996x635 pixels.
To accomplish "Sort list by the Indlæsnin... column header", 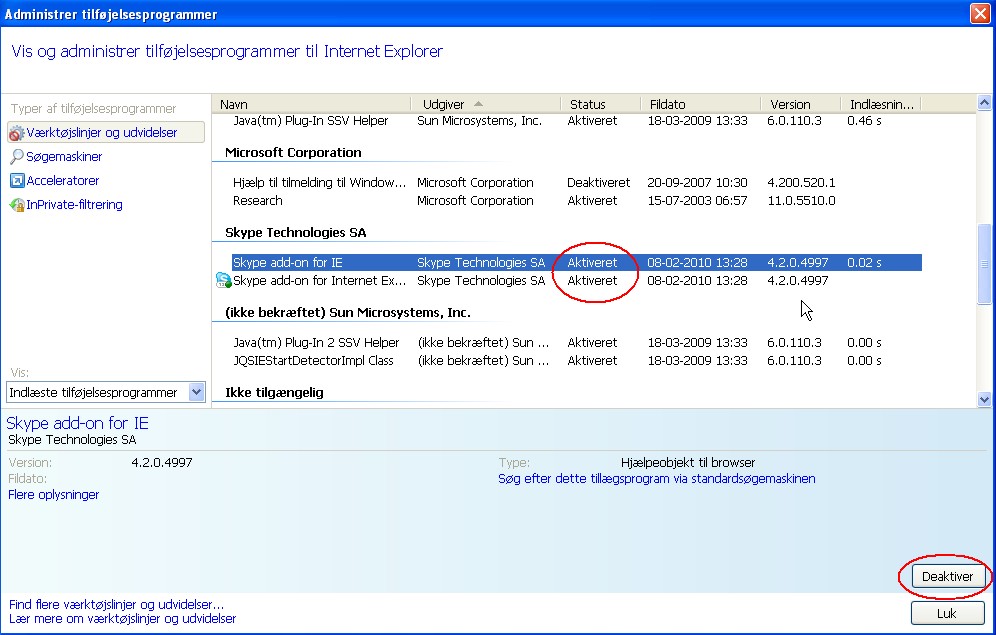I will tap(882, 104).
